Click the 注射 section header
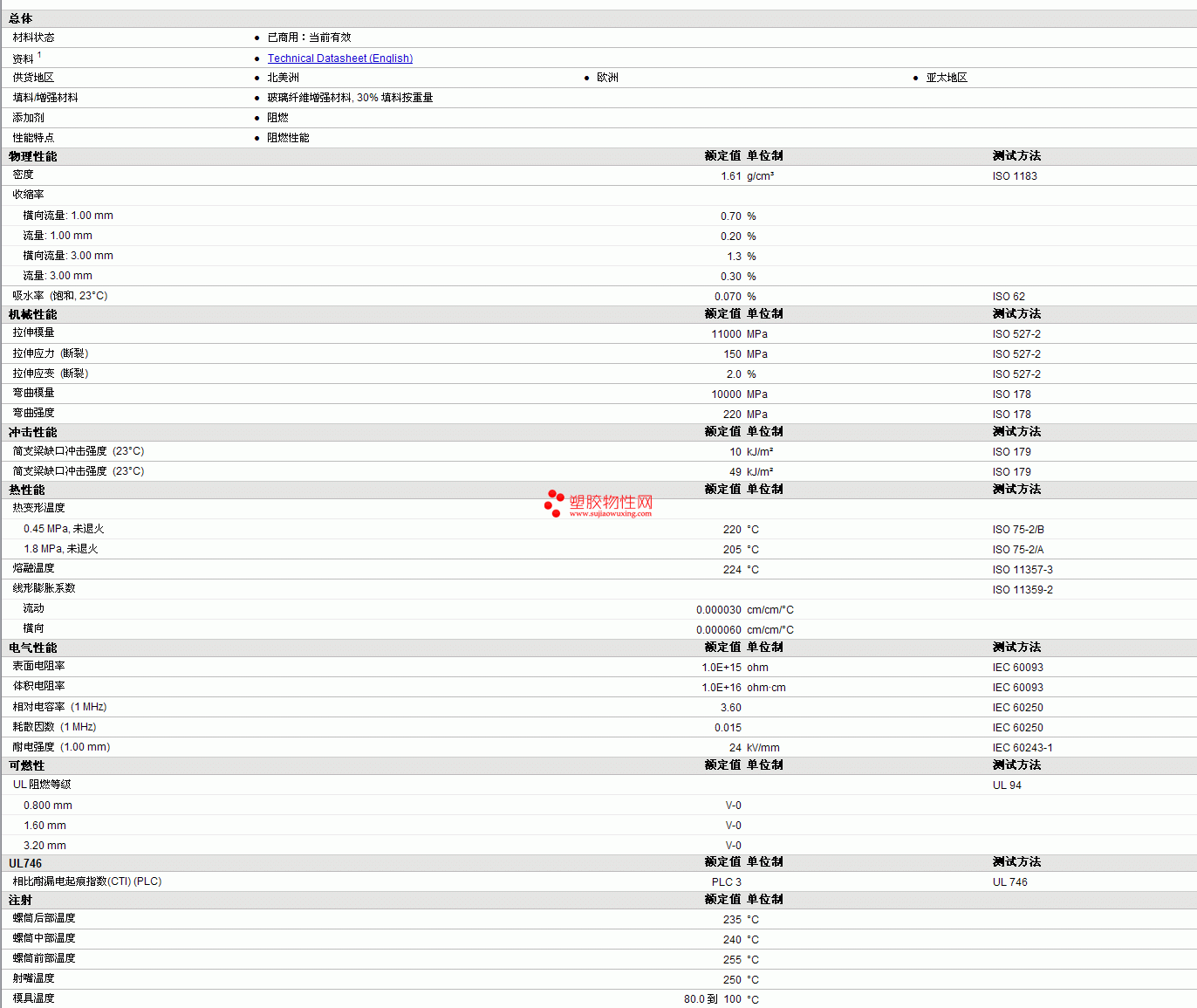Screen dimensions: 1197x1008 pyautogui.click(x=21, y=901)
